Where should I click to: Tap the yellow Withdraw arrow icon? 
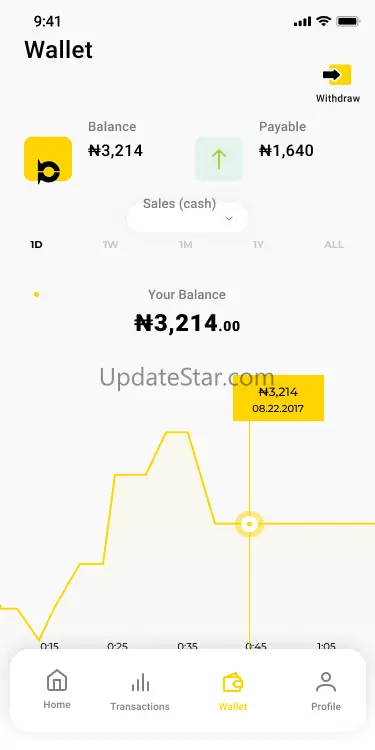coord(337,75)
